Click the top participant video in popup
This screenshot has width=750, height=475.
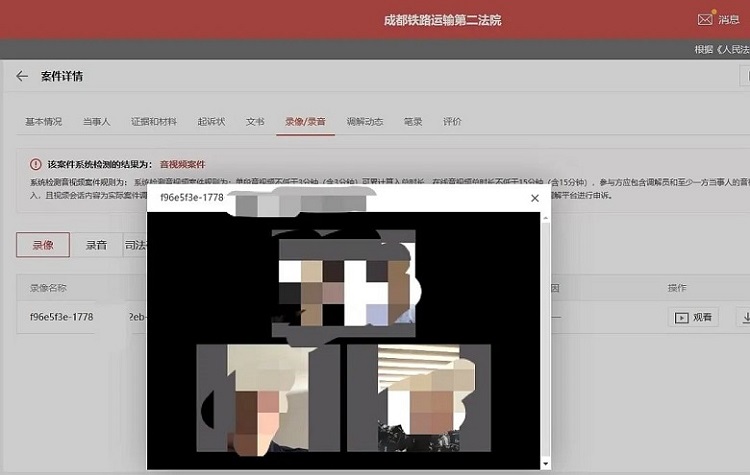click(x=345, y=280)
